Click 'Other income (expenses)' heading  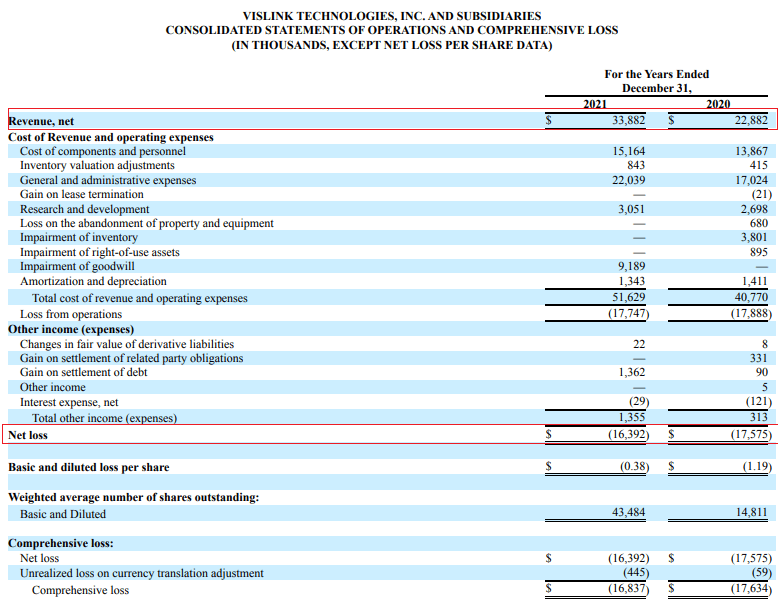[x=71, y=330]
